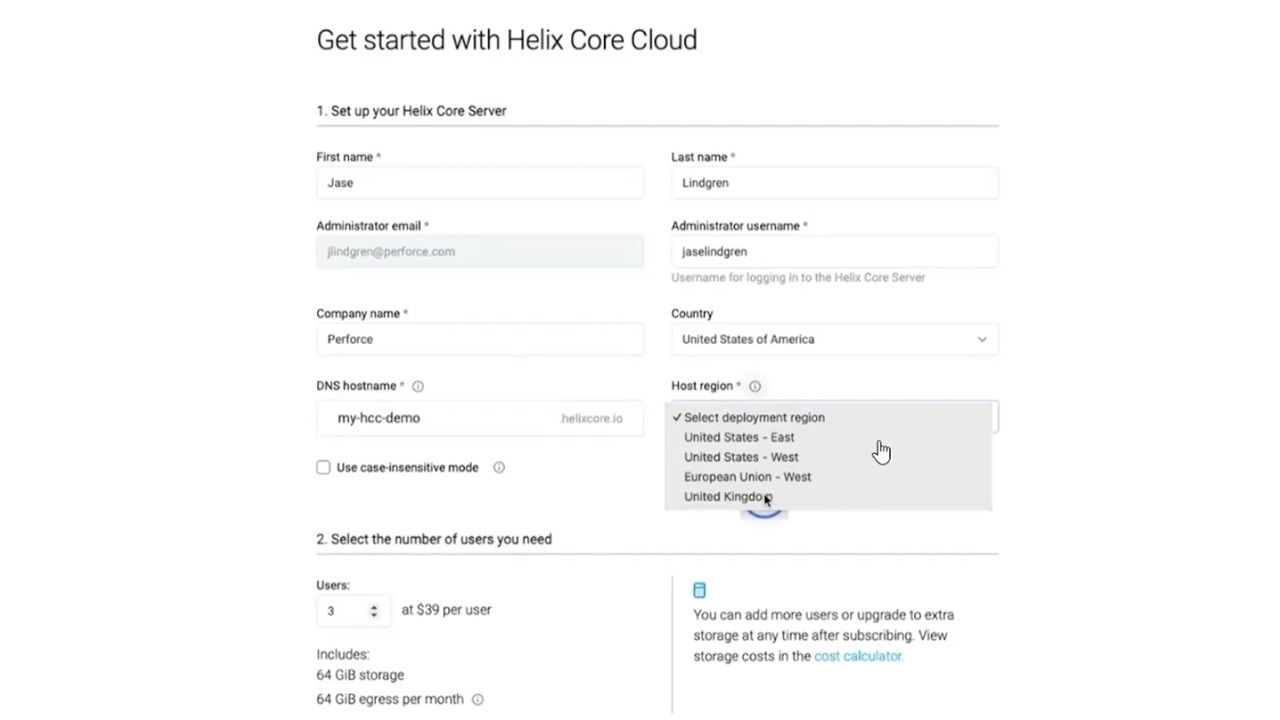Click the Host region info icon
This screenshot has width=1280, height=720.
click(x=755, y=386)
